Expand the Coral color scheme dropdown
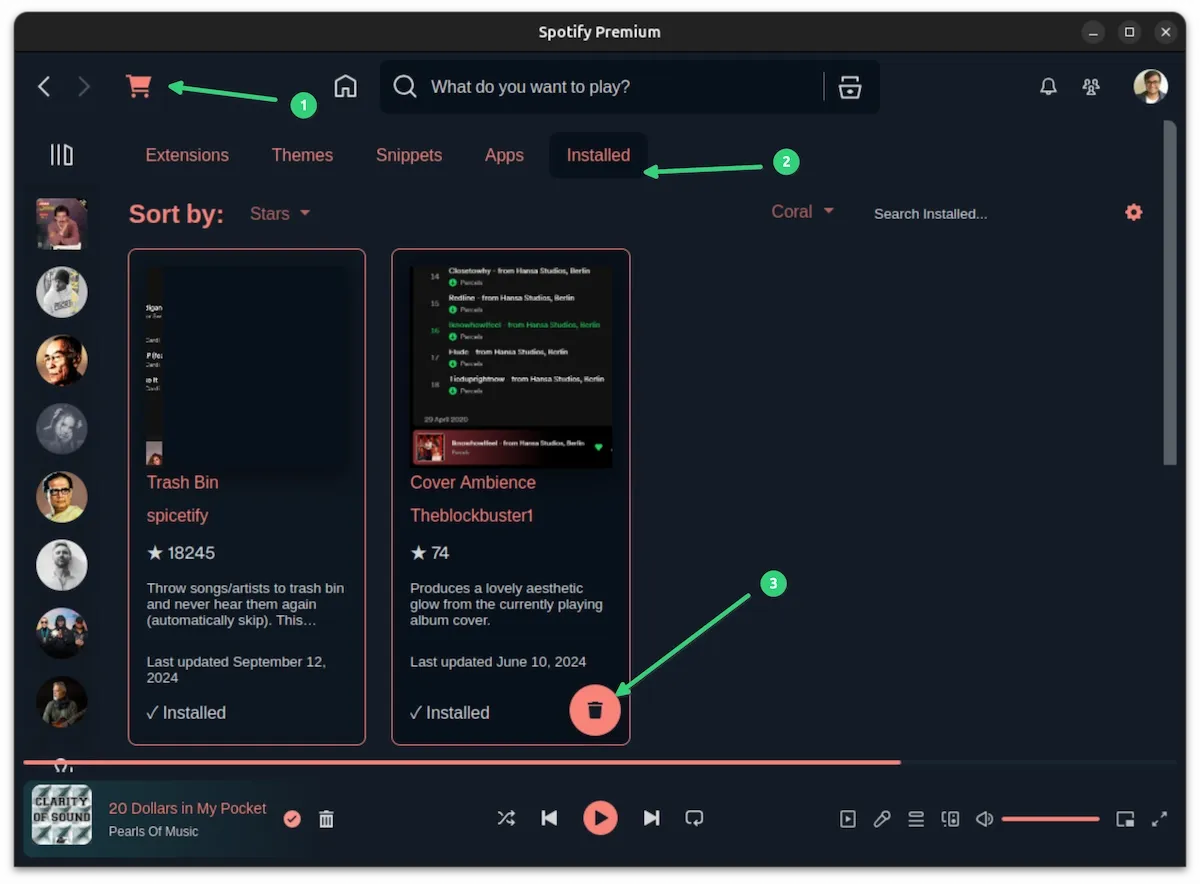1200x884 pixels. coord(802,212)
